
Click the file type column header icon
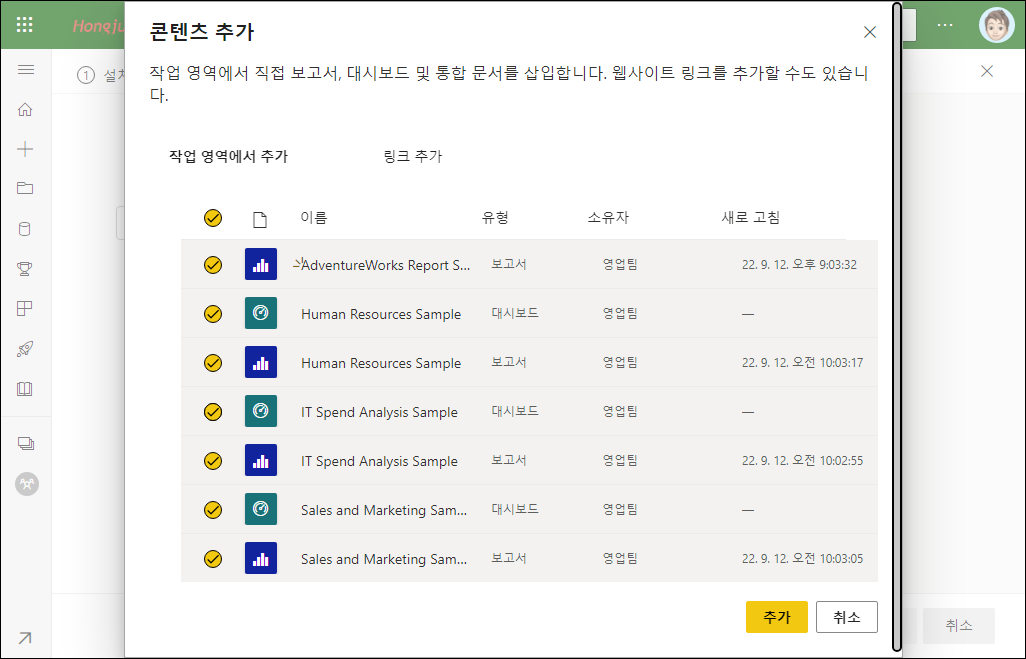[x=260, y=219]
